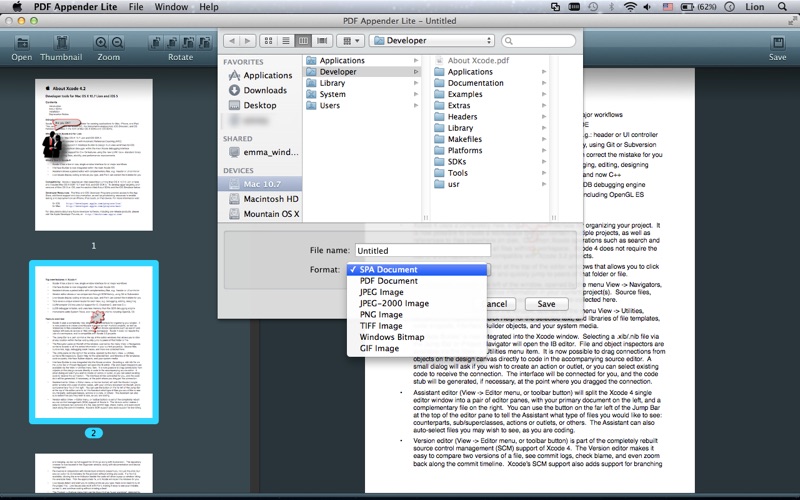Viewport: 800px width, 500px height.
Task: Click the Wi-Fi status icon
Action: coord(631,7)
